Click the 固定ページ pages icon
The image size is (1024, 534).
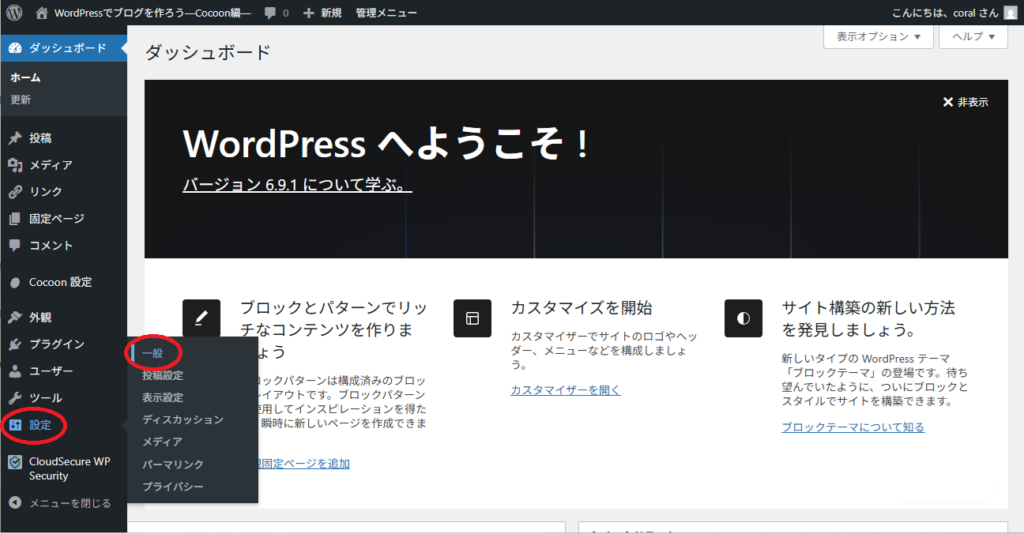[x=15, y=219]
